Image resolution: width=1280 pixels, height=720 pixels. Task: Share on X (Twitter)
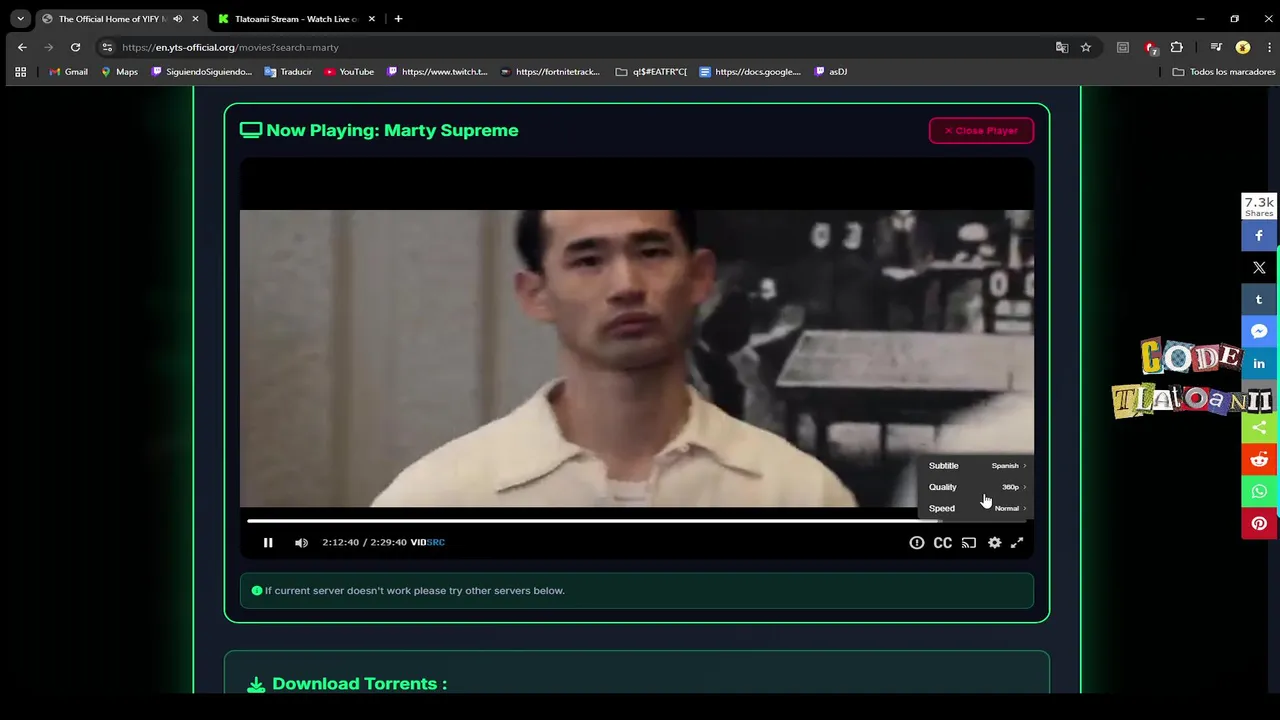(1259, 268)
